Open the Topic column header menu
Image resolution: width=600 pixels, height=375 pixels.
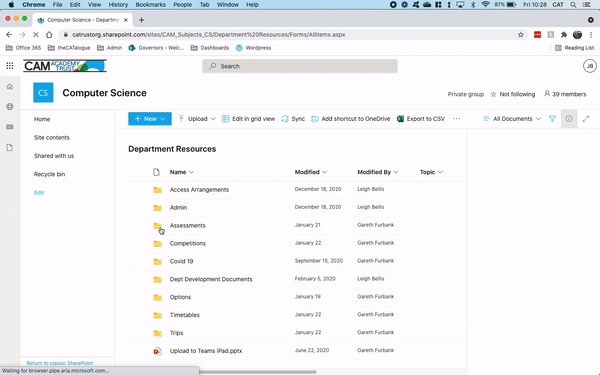(431, 172)
